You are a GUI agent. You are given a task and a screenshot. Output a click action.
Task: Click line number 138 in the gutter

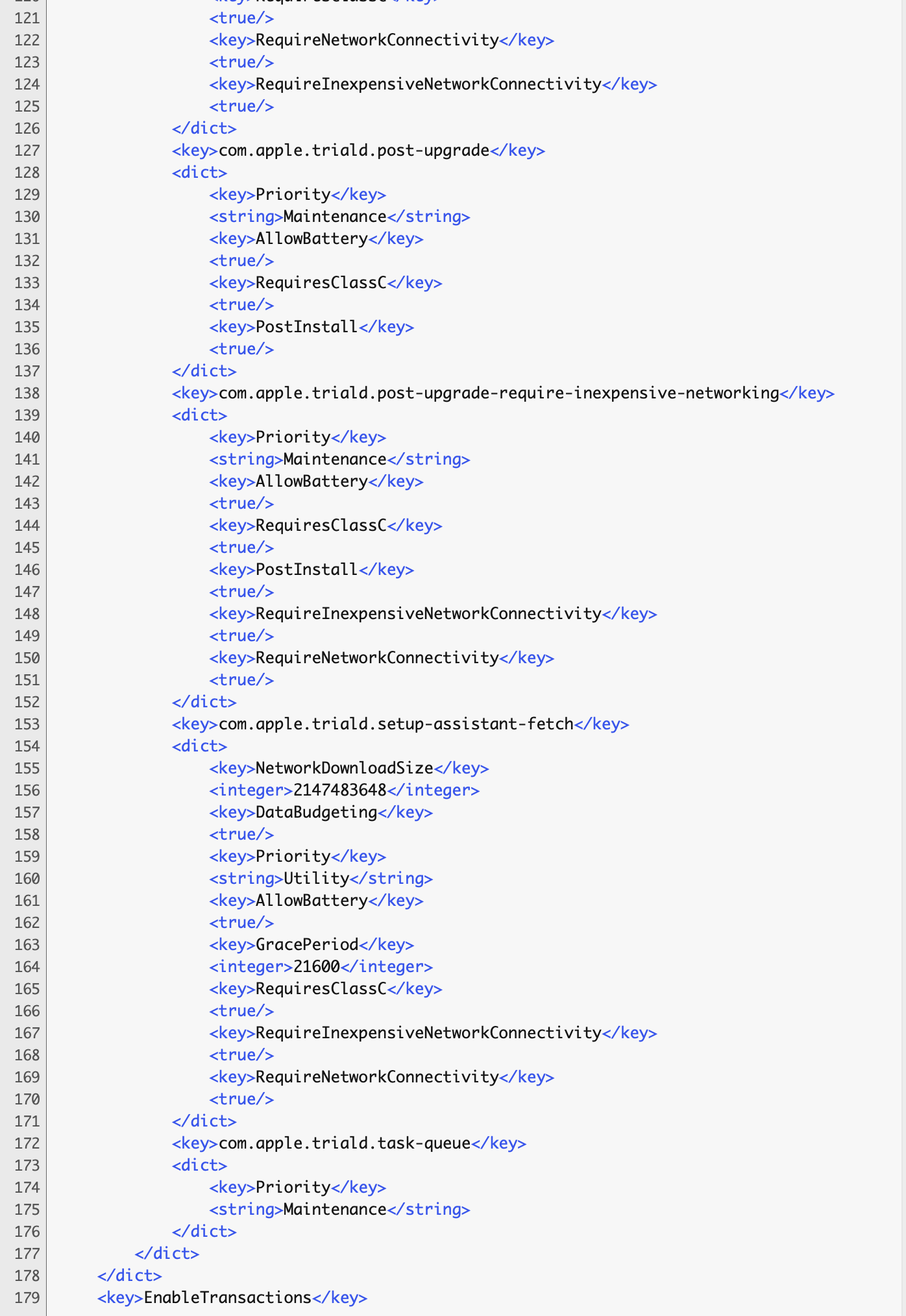[27, 393]
